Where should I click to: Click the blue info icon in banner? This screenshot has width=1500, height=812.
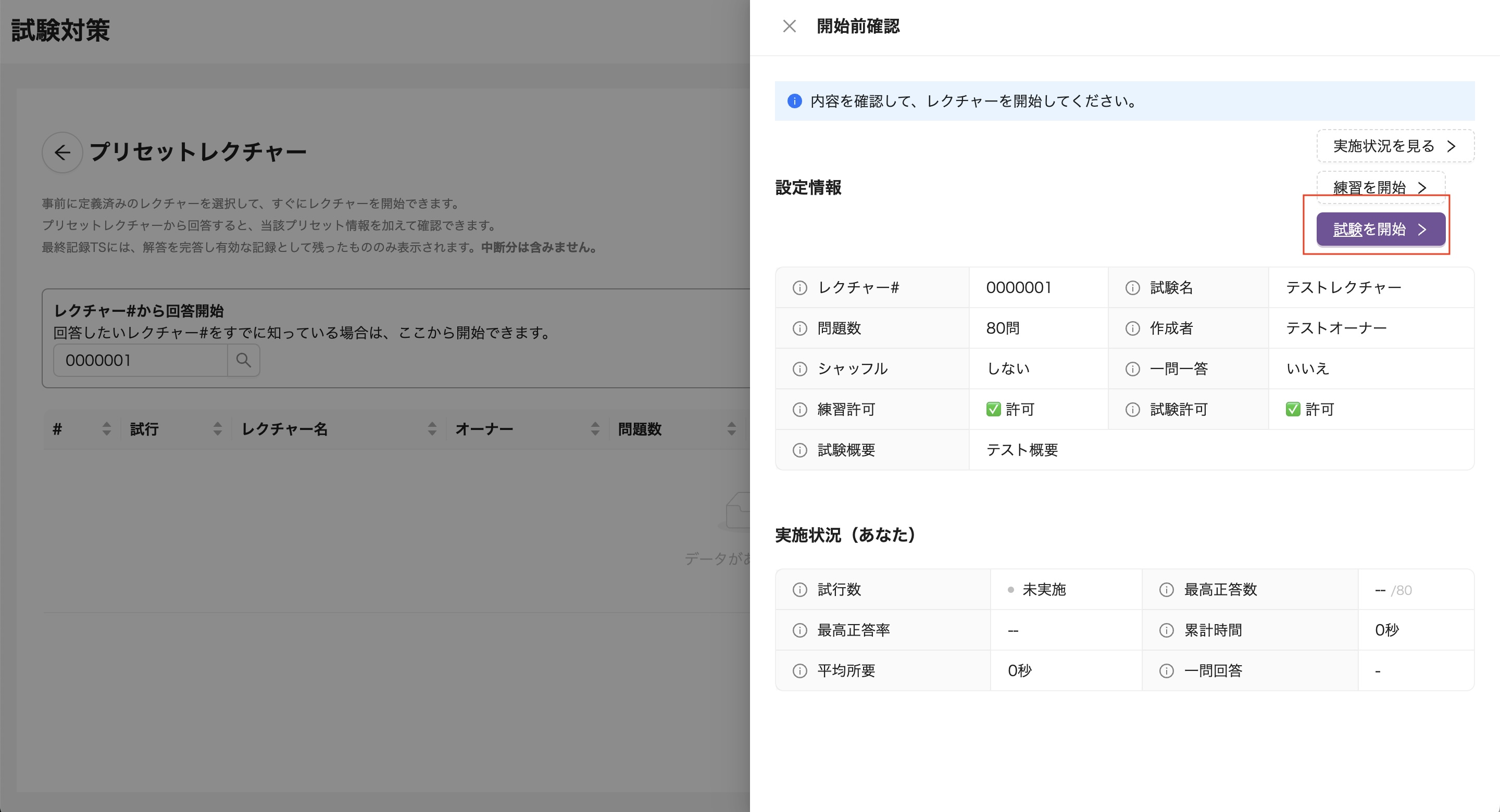coord(794,102)
